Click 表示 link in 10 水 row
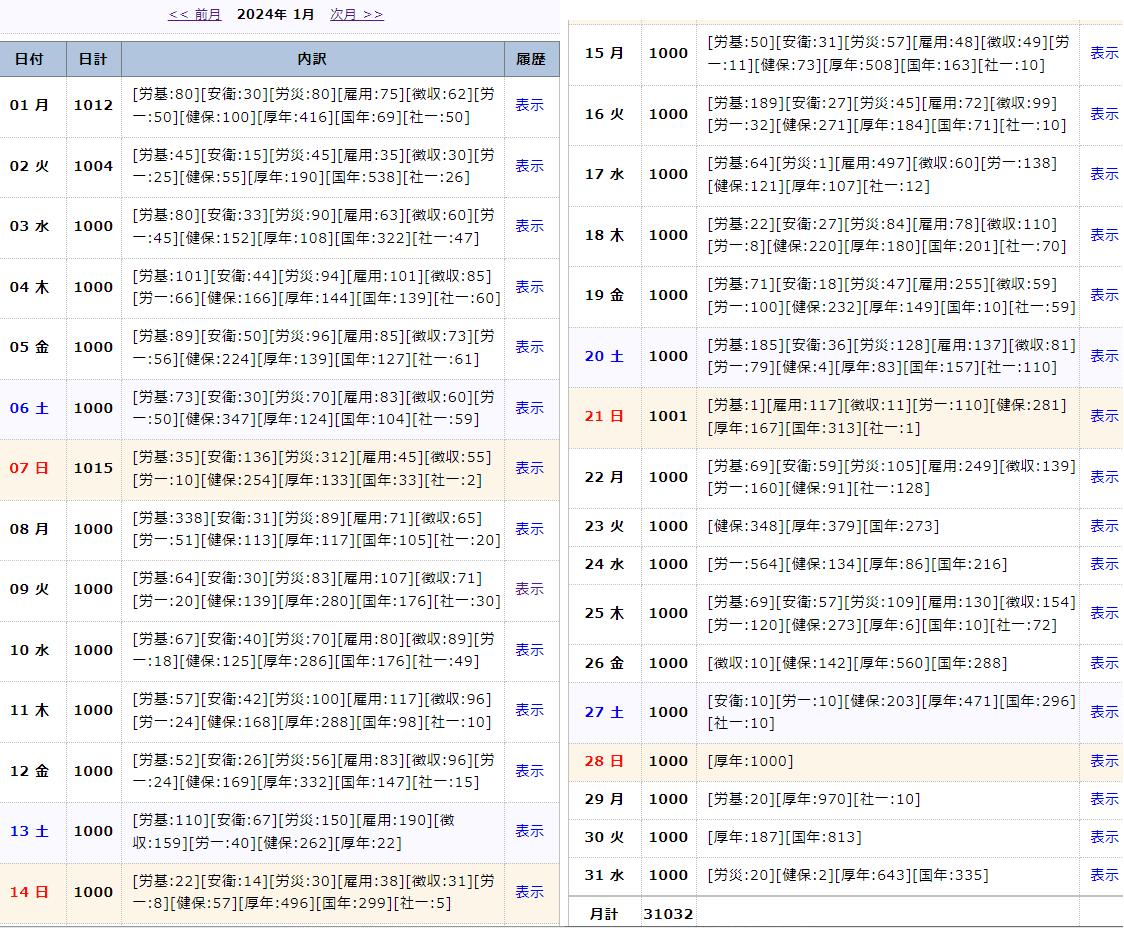The height and width of the screenshot is (928, 1124). [x=529, y=651]
